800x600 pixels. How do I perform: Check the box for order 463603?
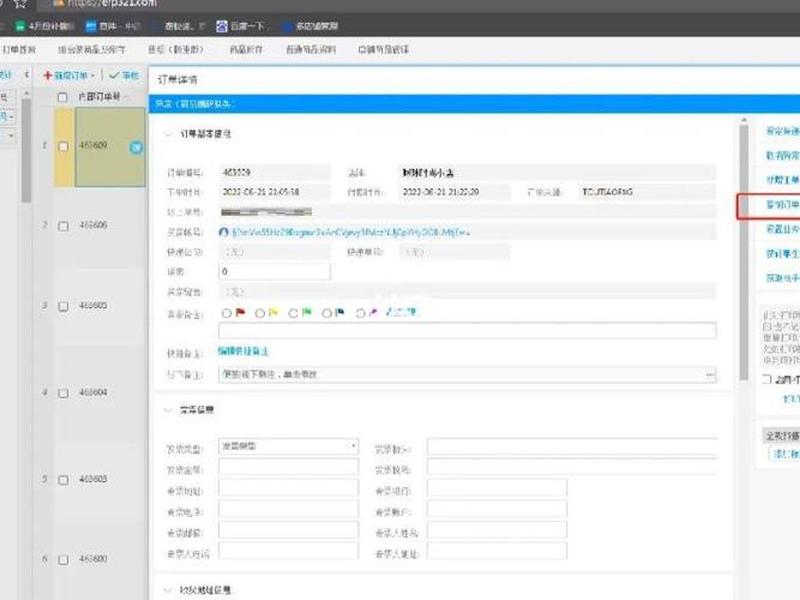click(63, 480)
